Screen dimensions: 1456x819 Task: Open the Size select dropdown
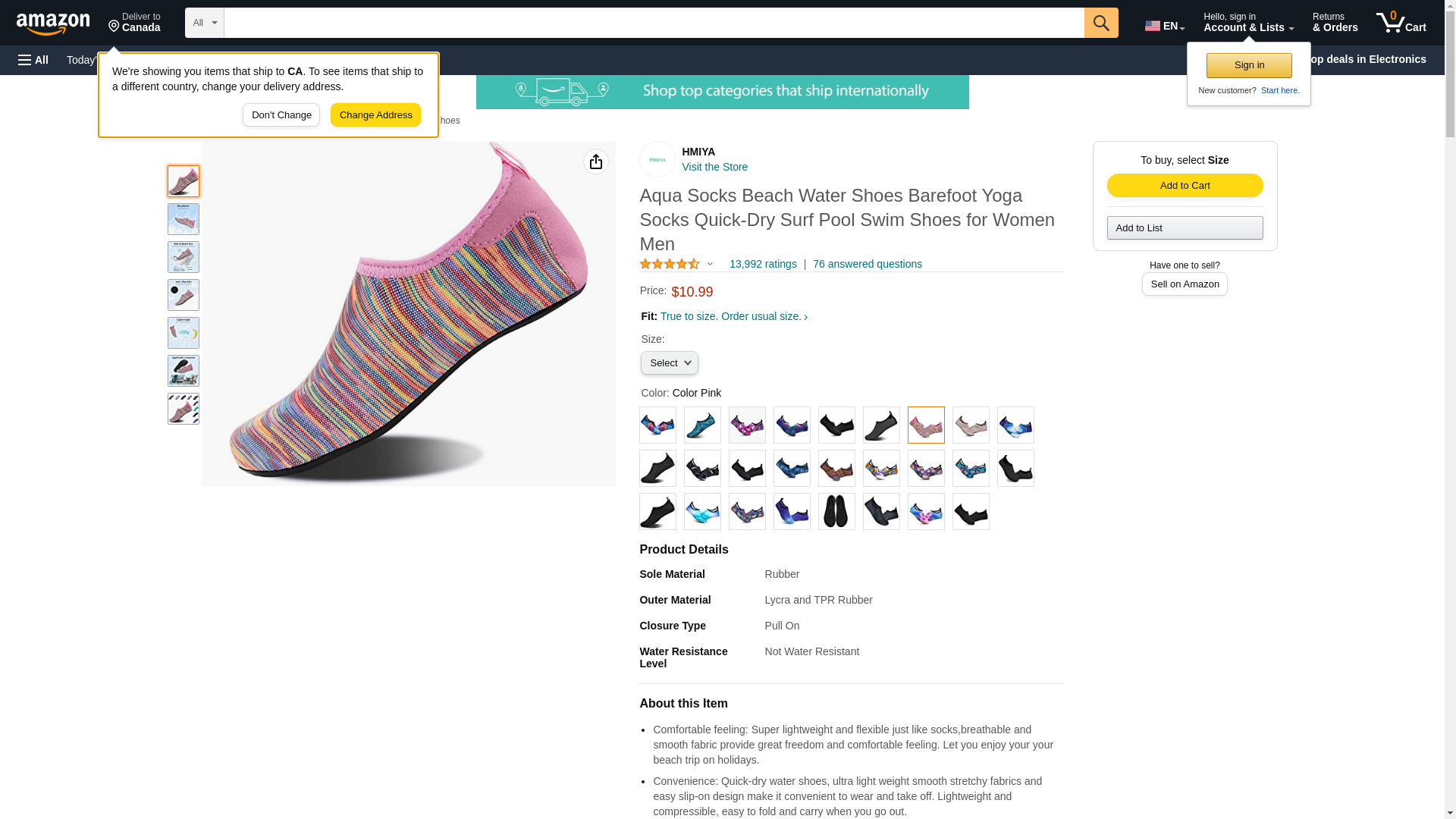(669, 363)
